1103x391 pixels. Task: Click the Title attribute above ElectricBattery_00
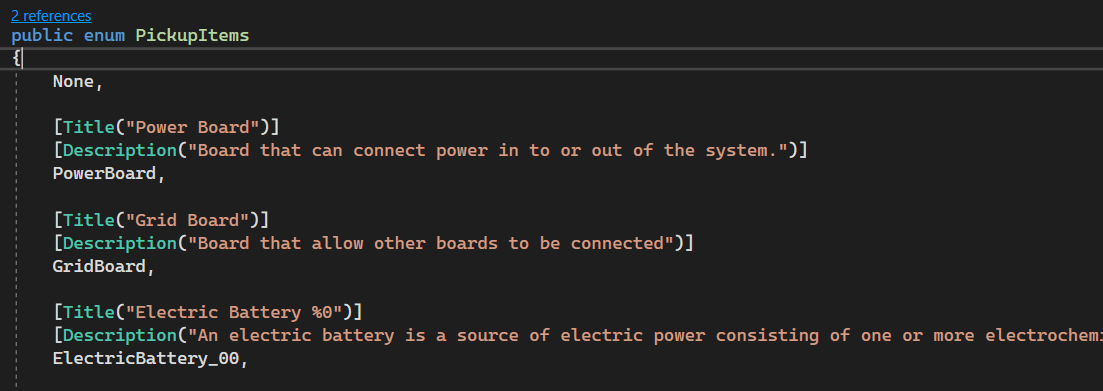(89, 310)
